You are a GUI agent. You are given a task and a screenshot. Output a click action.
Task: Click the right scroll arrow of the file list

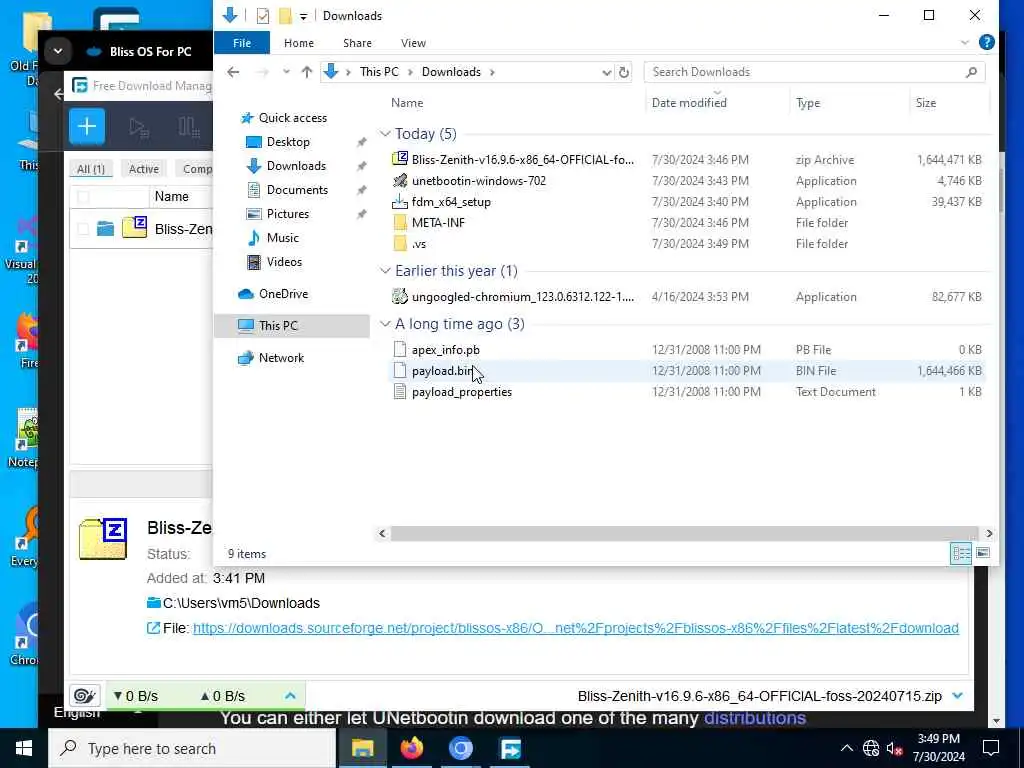click(989, 534)
